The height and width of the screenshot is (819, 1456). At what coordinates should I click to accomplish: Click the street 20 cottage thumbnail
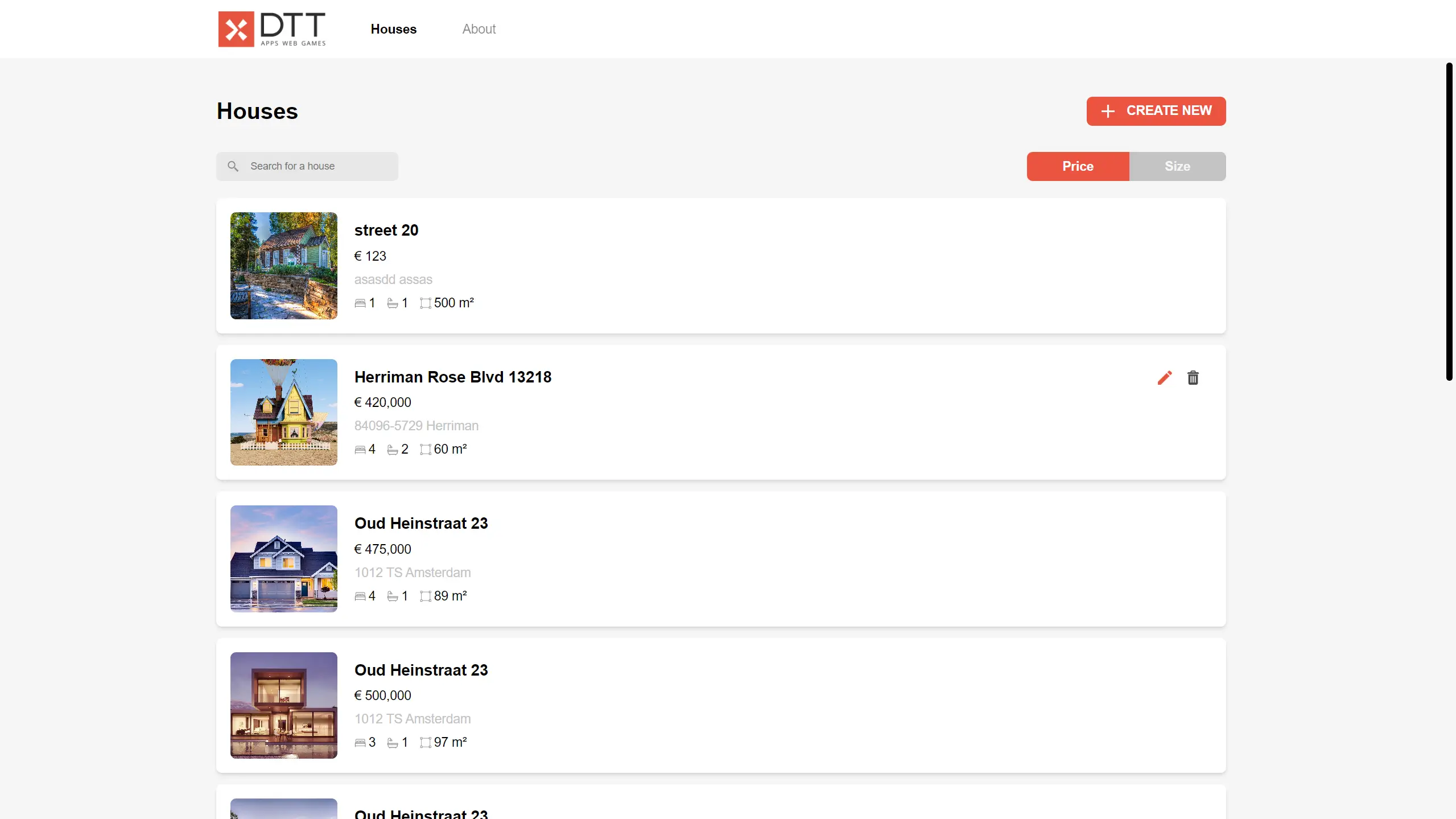[283, 266]
